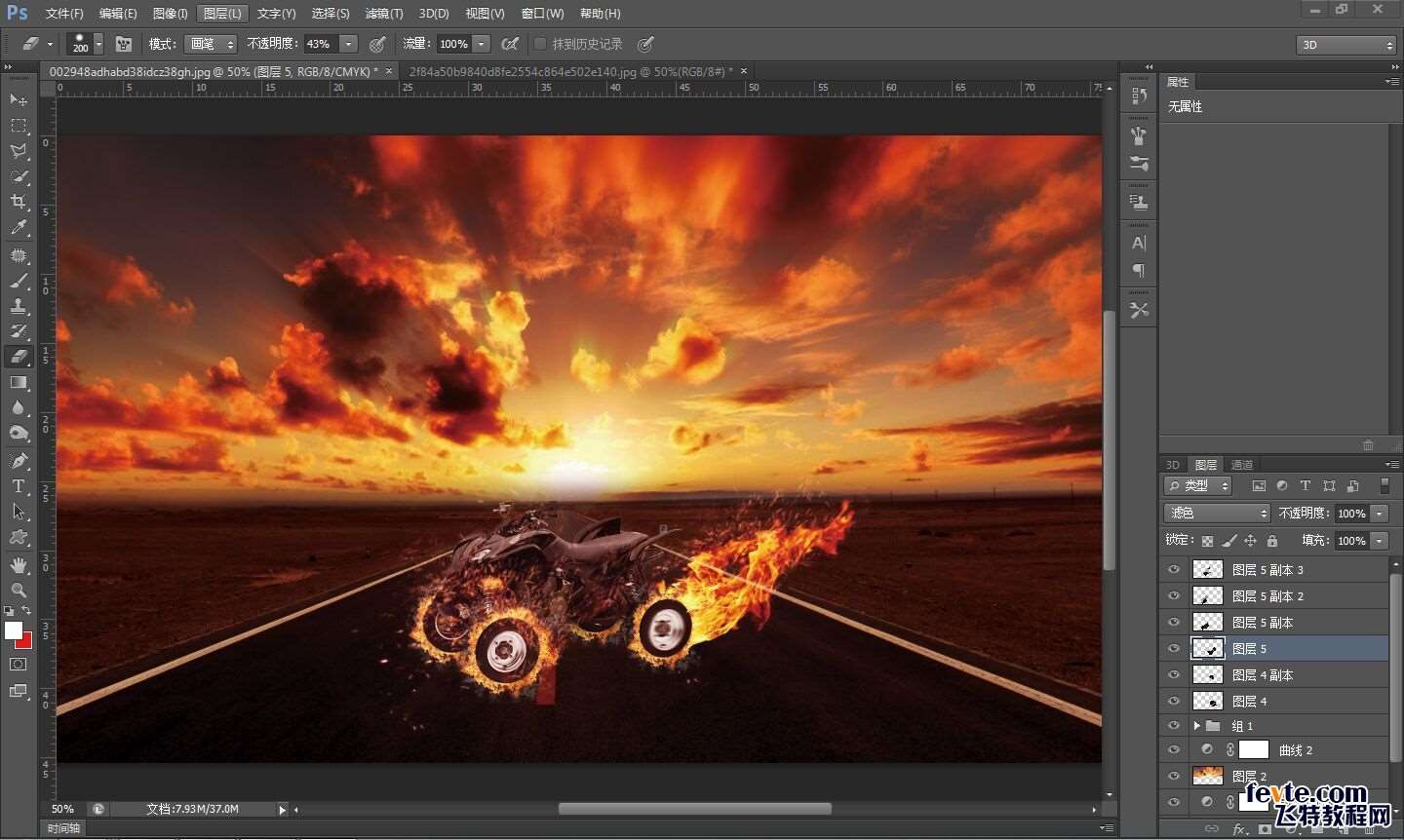Select the Rectangular Marquee tool

point(19,126)
